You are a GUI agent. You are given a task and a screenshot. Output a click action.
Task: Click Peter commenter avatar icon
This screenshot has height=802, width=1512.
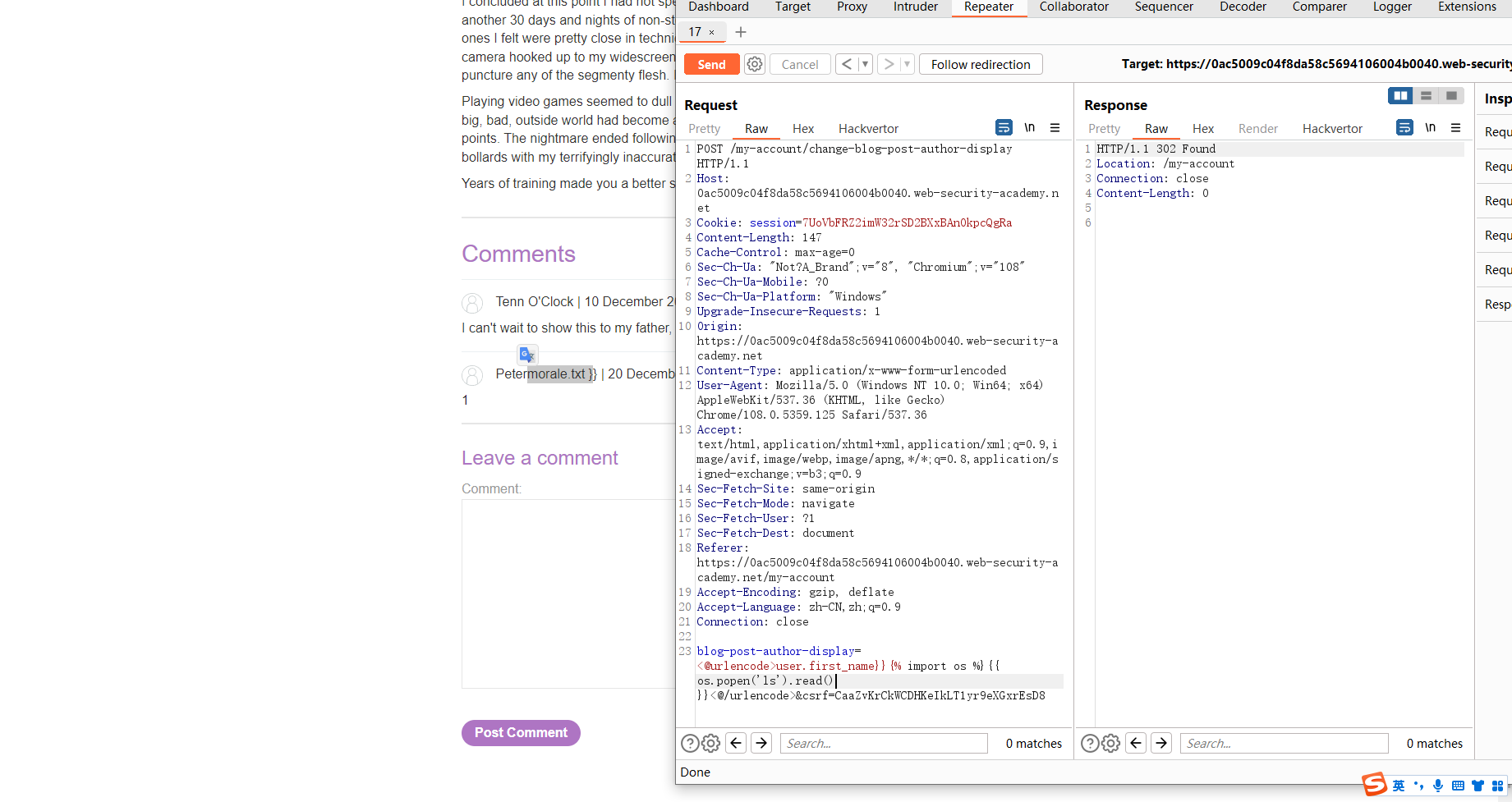click(472, 375)
